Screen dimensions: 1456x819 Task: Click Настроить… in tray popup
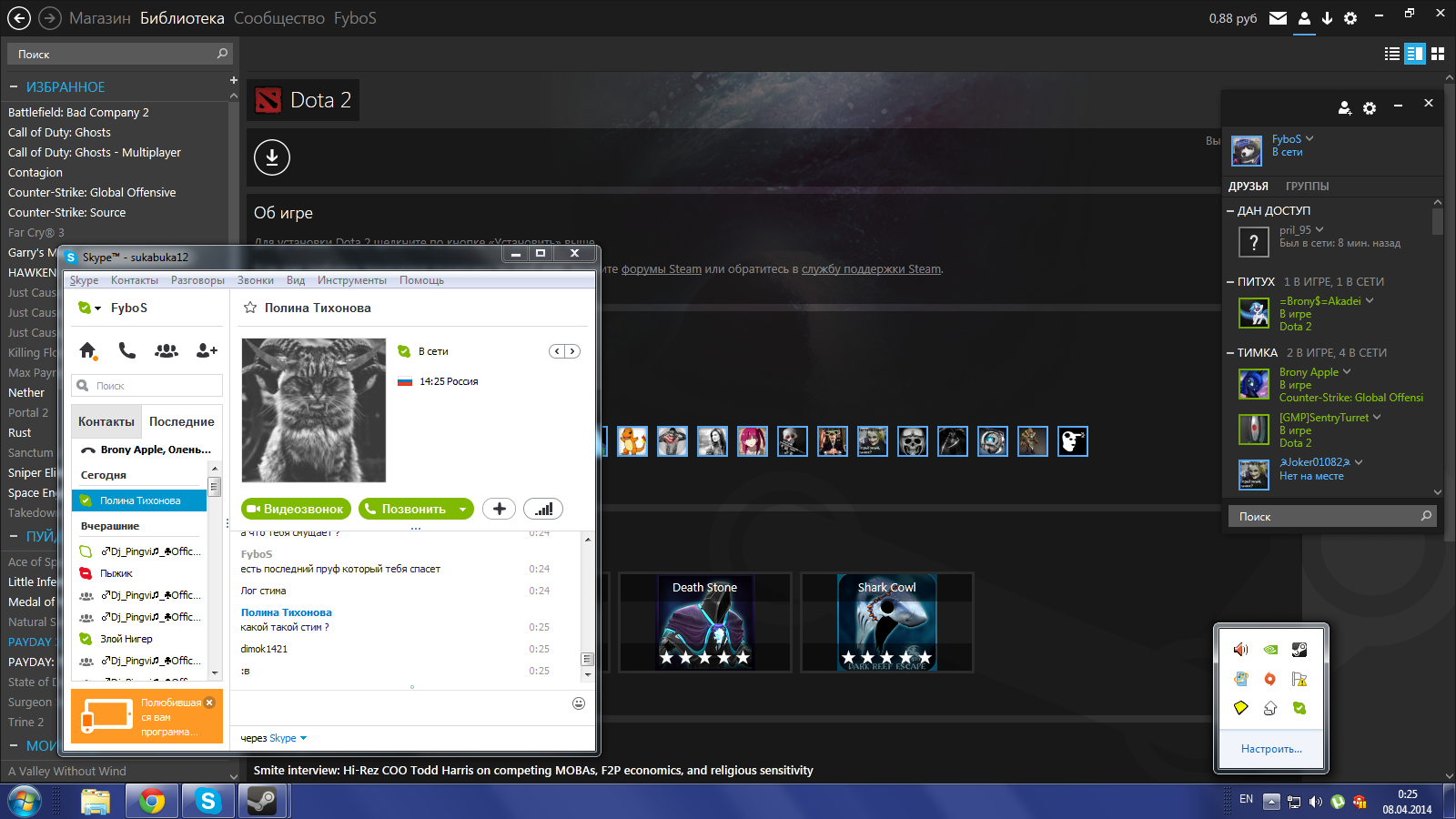(1271, 749)
